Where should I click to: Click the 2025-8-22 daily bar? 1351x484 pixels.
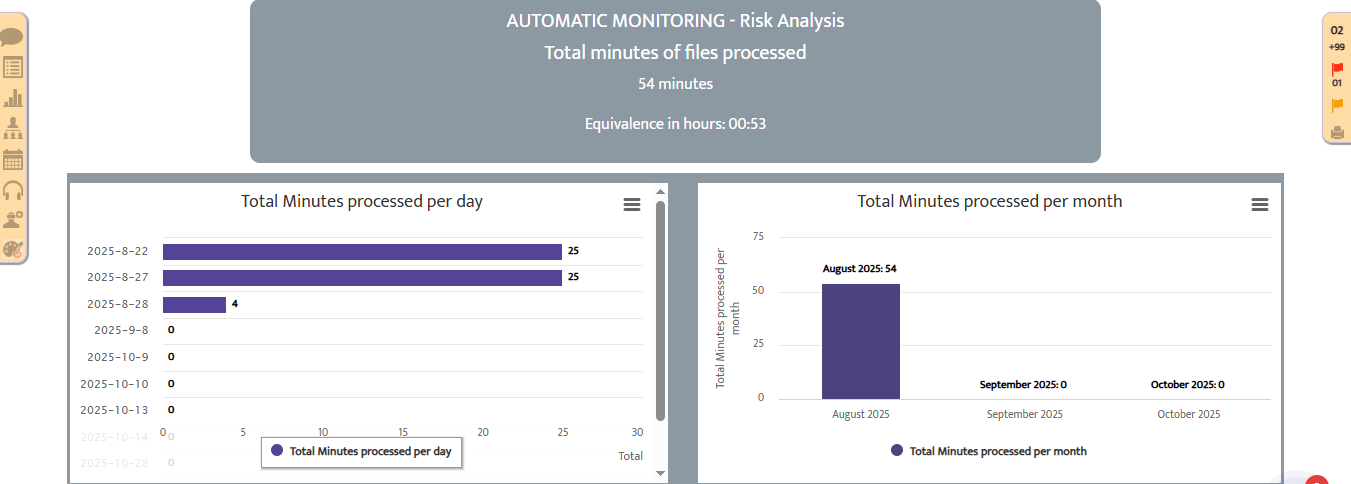pos(362,252)
